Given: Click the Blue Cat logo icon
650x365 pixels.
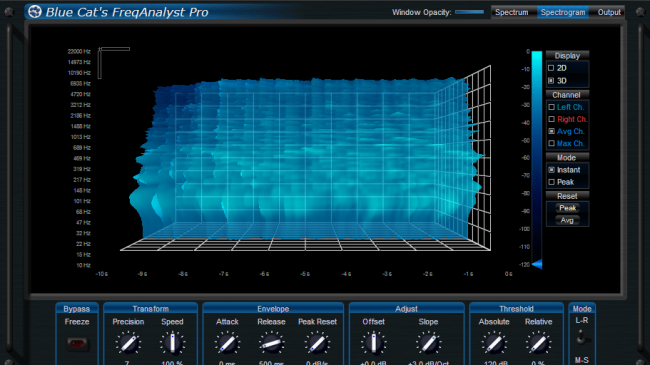Looking at the screenshot, I should coord(35,12).
